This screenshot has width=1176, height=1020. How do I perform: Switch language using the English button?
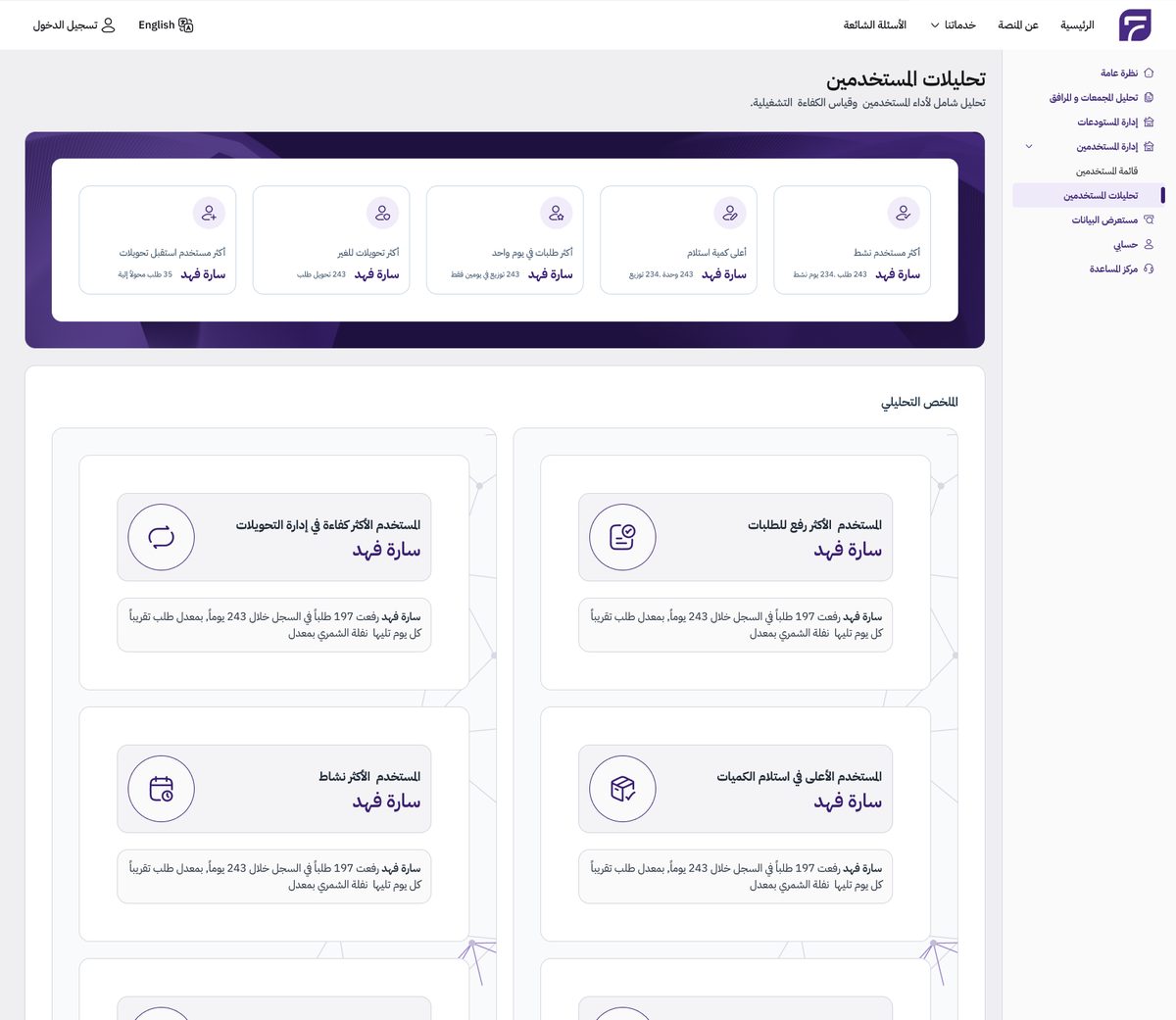[166, 25]
